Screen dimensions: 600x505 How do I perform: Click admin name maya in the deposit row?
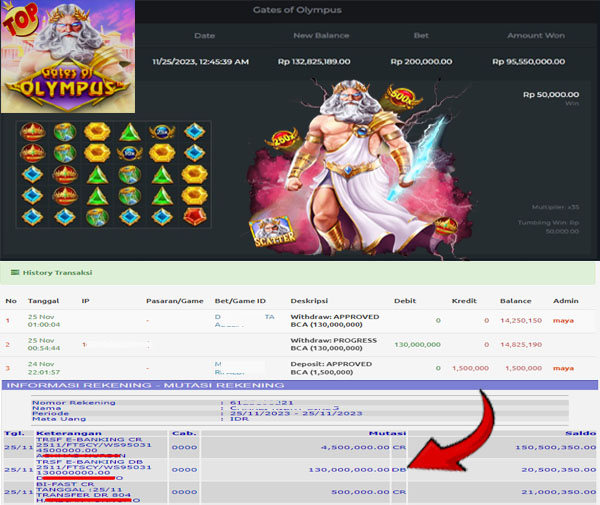click(x=563, y=368)
